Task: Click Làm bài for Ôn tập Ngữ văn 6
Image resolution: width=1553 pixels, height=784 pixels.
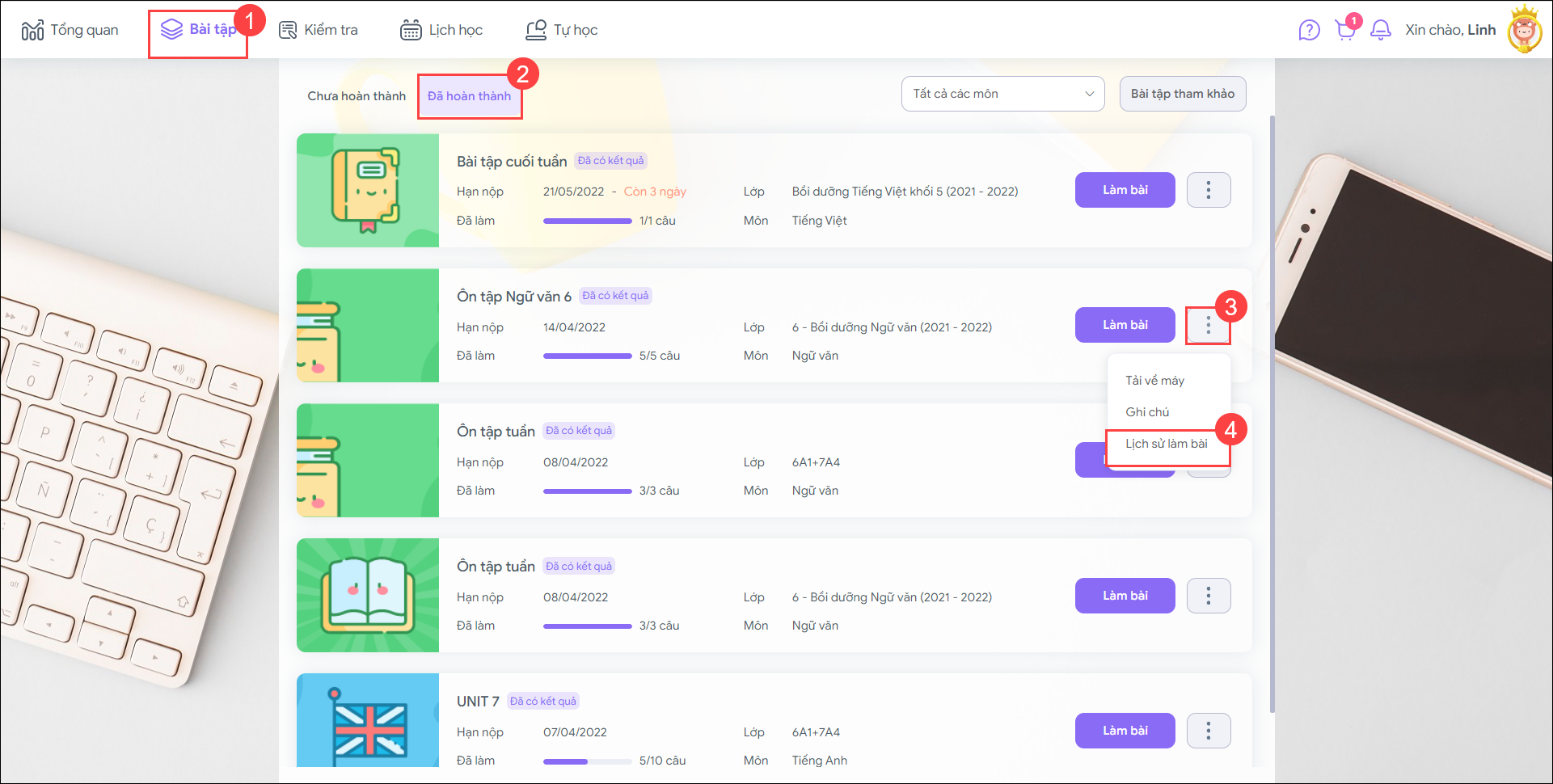Action: click(1125, 325)
